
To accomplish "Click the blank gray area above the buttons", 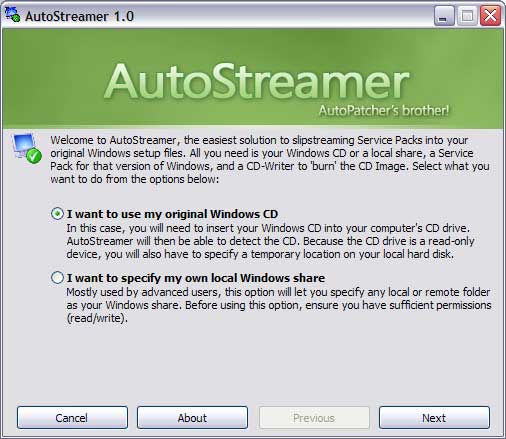I will [x=253, y=363].
